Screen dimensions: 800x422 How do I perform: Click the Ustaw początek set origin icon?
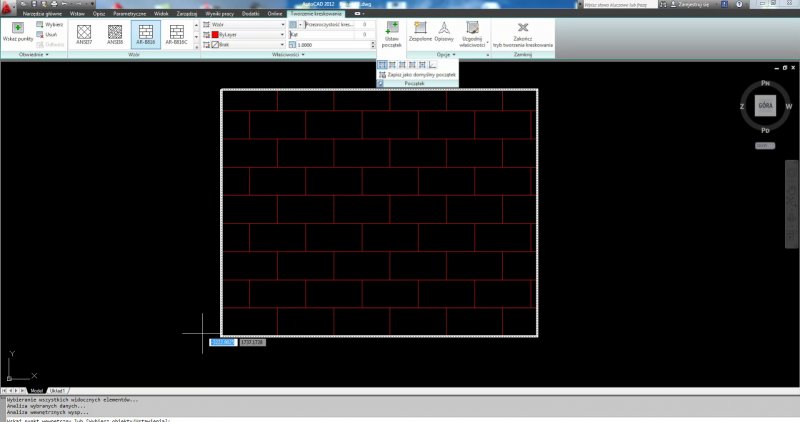pos(392,33)
